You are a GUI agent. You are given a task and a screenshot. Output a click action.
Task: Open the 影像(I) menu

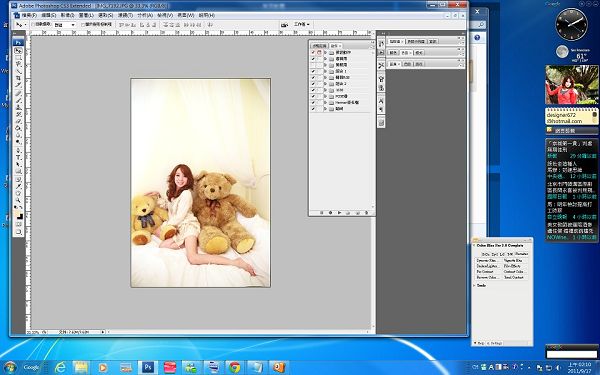[67, 15]
